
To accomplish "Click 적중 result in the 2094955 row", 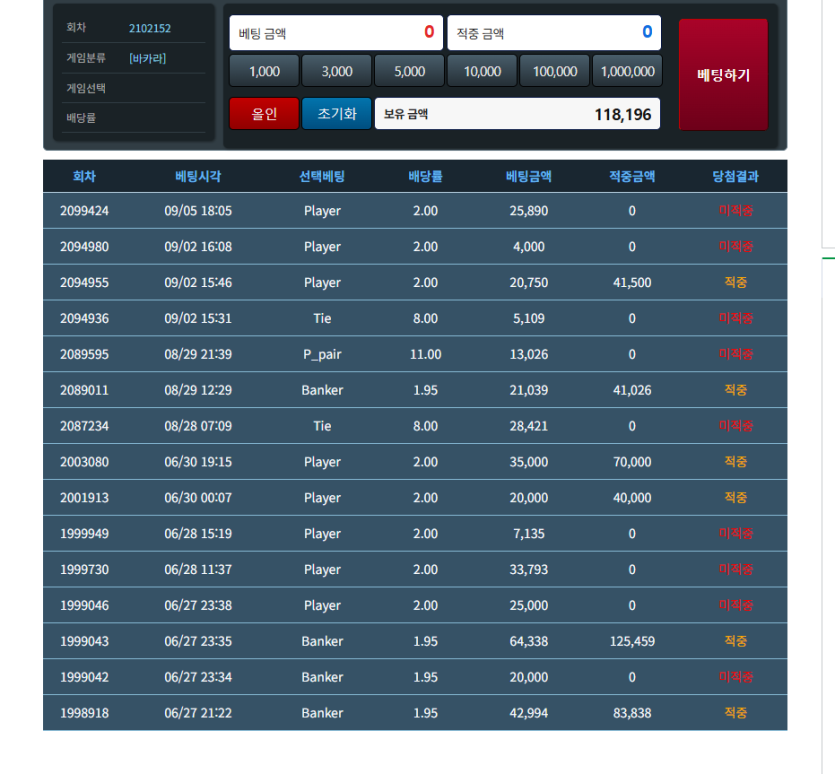I will point(735,282).
